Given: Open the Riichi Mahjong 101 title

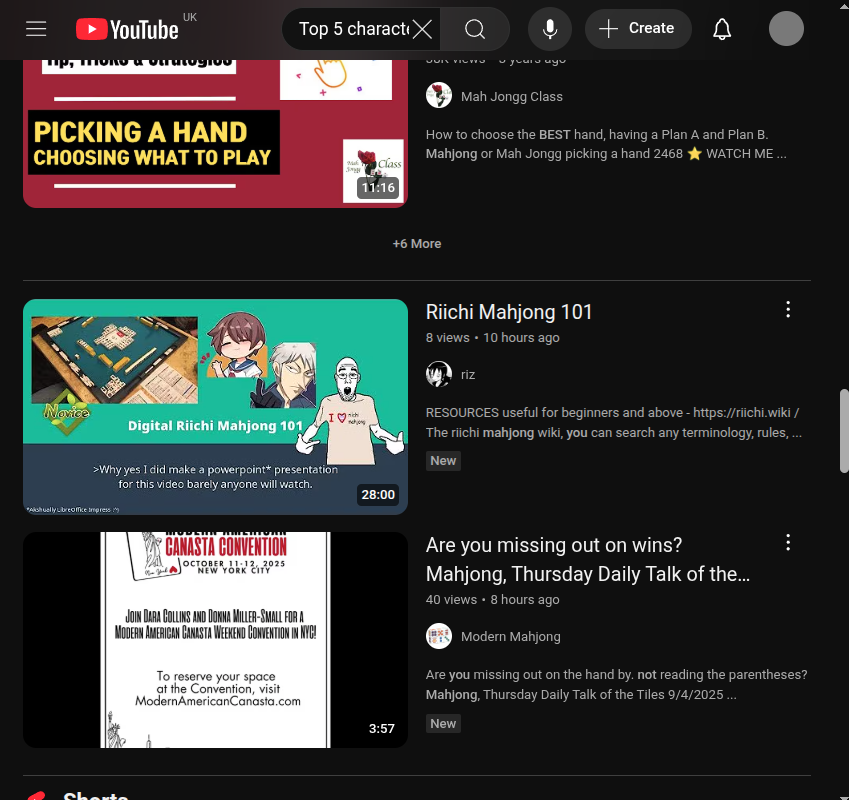Looking at the screenshot, I should click(508, 312).
